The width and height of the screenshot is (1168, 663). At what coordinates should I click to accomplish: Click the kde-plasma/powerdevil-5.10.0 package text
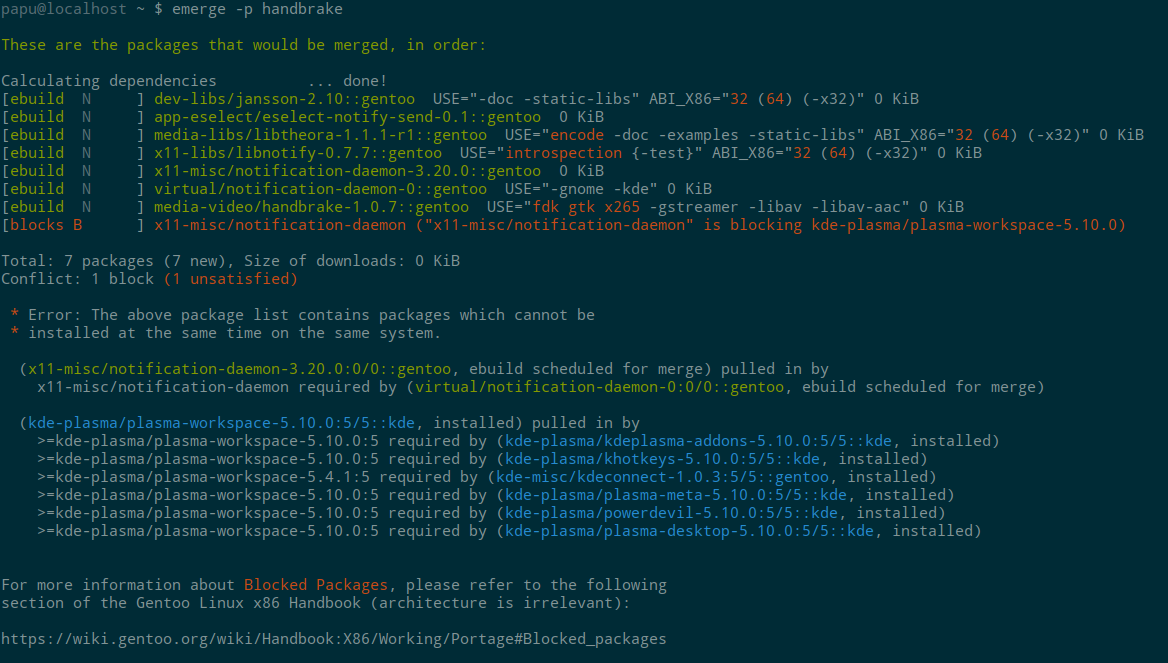pos(671,513)
